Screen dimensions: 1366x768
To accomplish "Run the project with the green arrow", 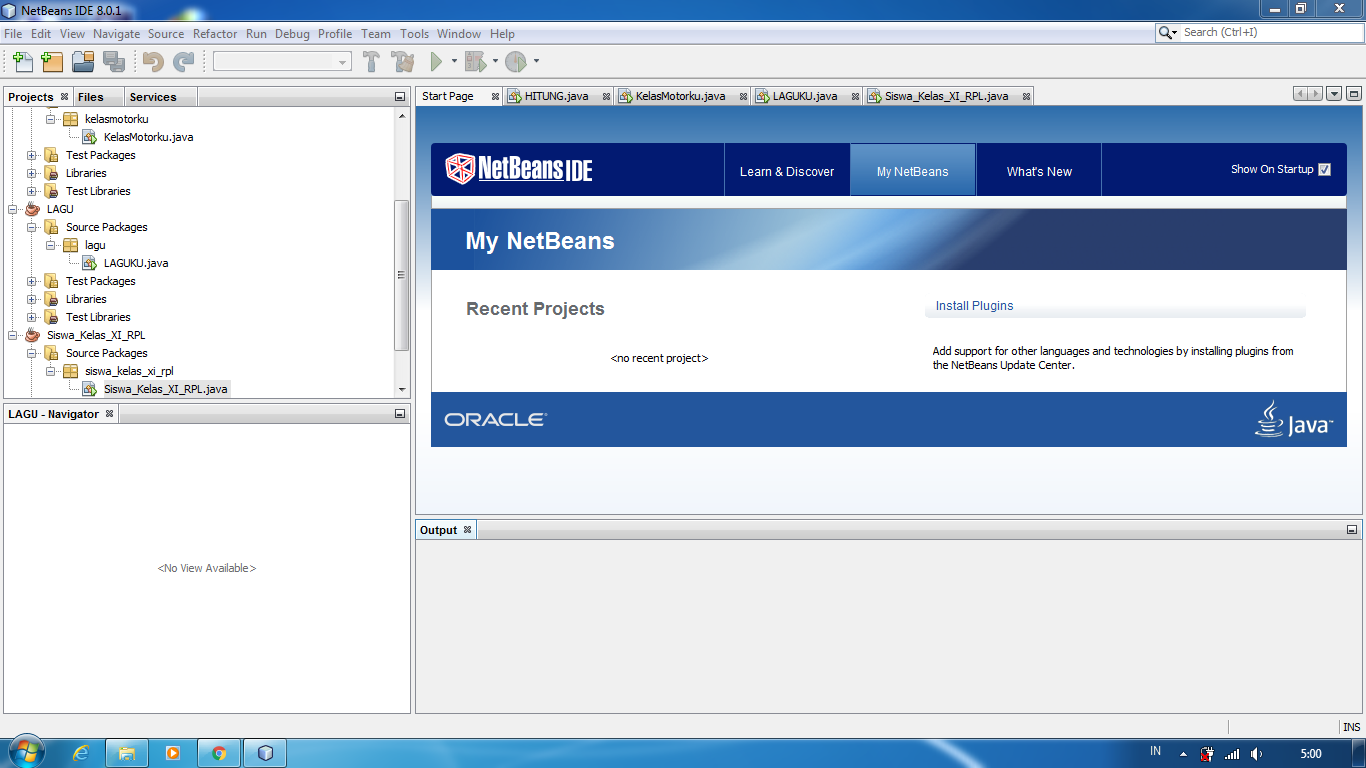I will [437, 61].
